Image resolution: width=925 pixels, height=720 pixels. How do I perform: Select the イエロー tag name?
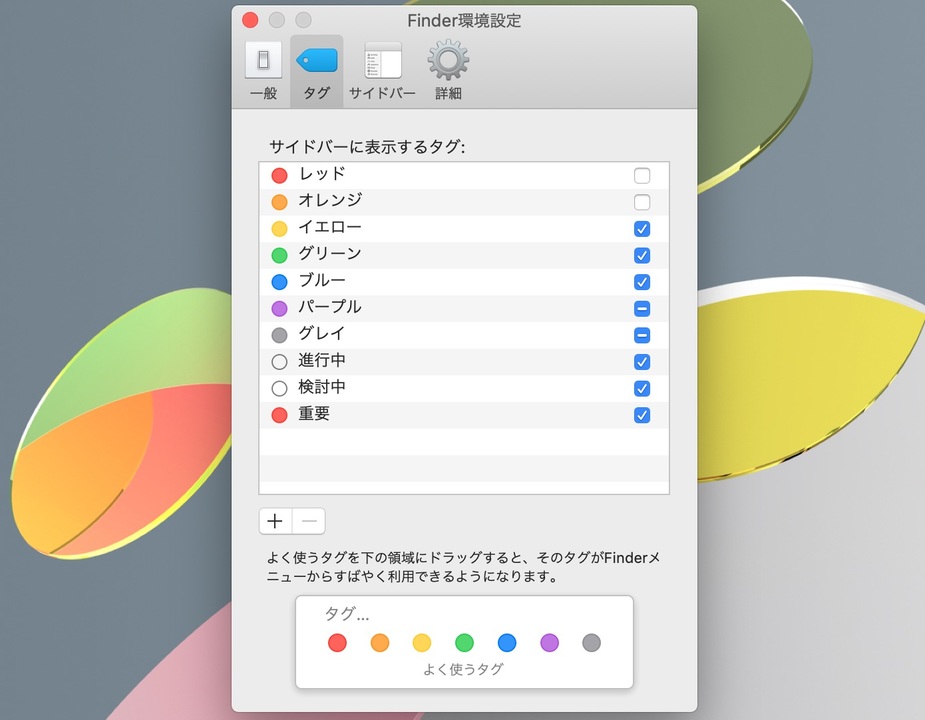point(329,227)
